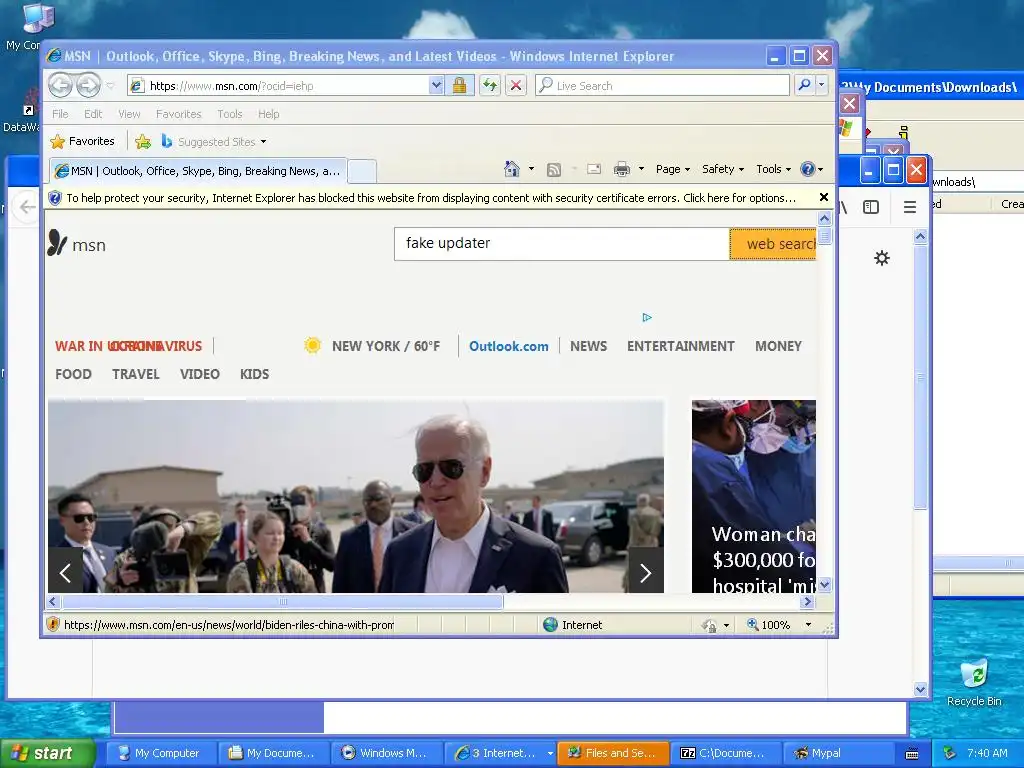Viewport: 1024px width, 768px height.
Task: Expand the Print options dropdown arrow
Action: (x=641, y=169)
